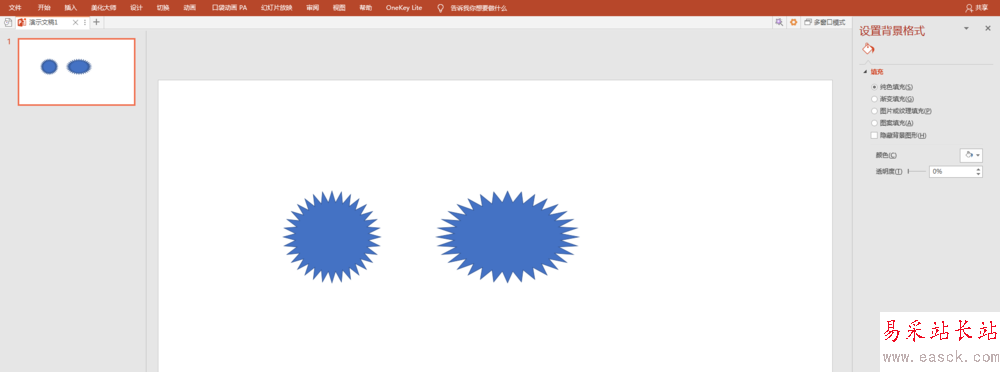Click the 透明度 slider track
Screen dimensions: 1000x372
[x=916, y=172]
